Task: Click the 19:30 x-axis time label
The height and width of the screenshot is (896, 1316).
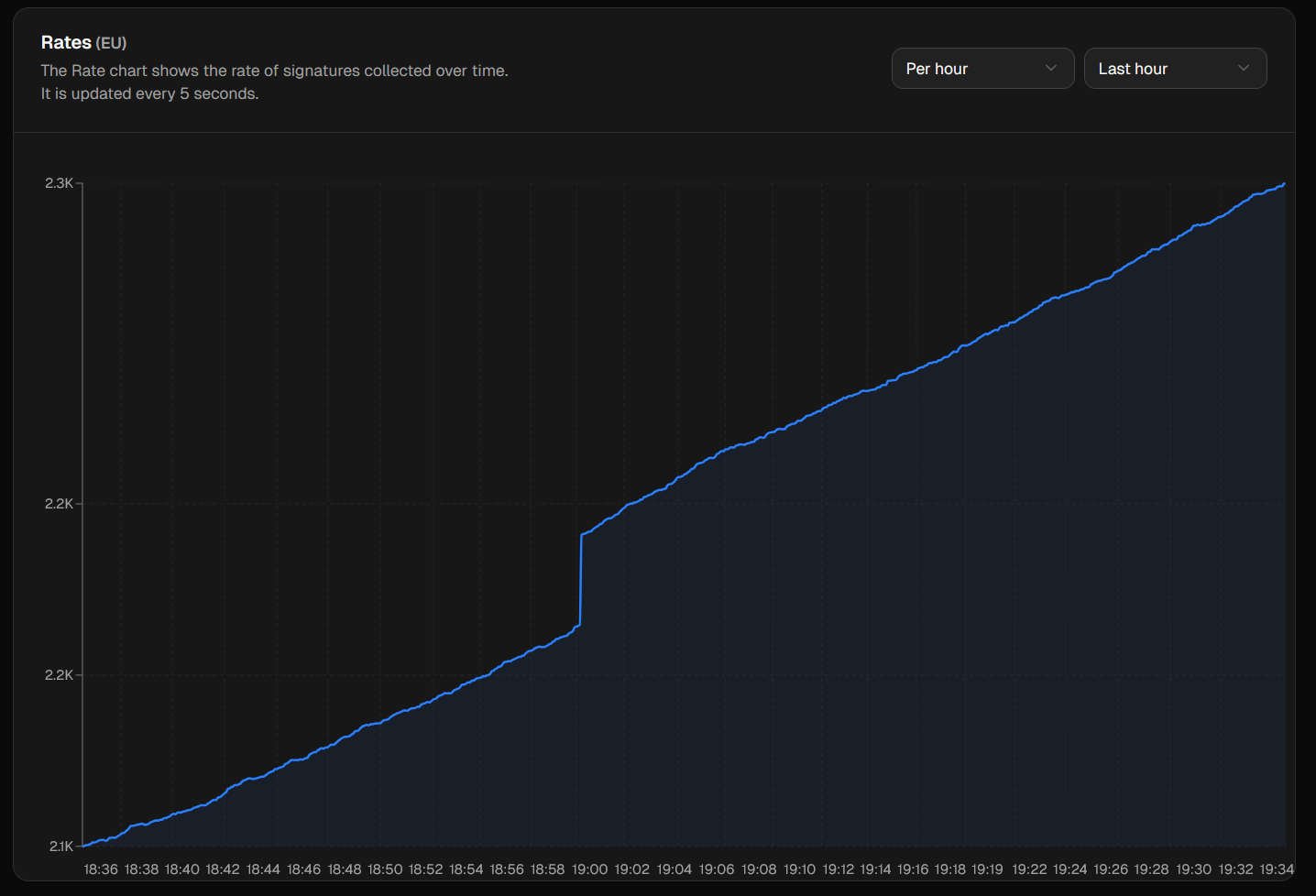Action: [x=1193, y=869]
